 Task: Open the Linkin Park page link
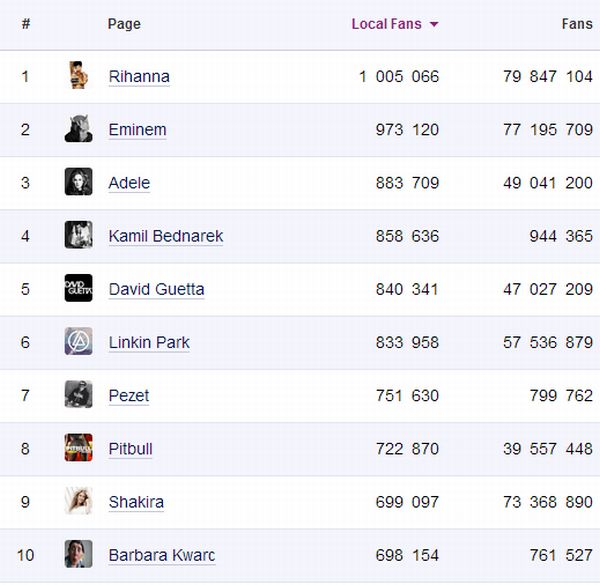point(149,342)
